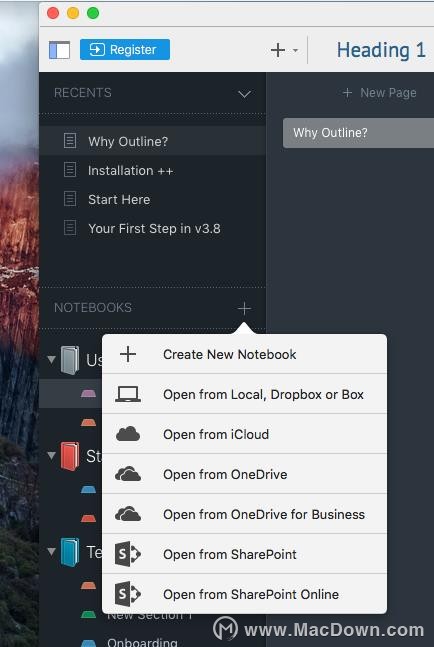Open the Why Outline? recent page
This screenshot has width=434, height=647.
tap(152, 141)
